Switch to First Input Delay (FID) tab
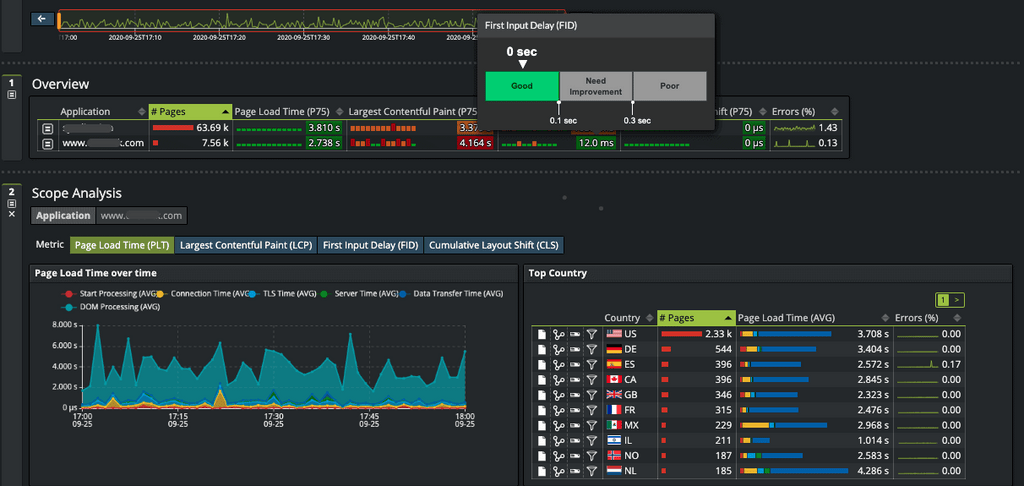This screenshot has height=486, width=1024. [x=371, y=246]
